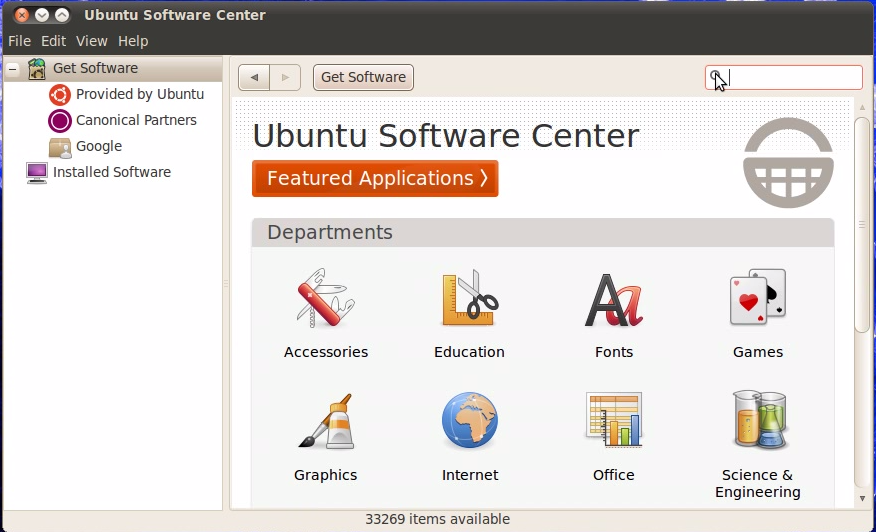Click the scrollbar up arrow
The image size is (876, 532).
[x=862, y=107]
